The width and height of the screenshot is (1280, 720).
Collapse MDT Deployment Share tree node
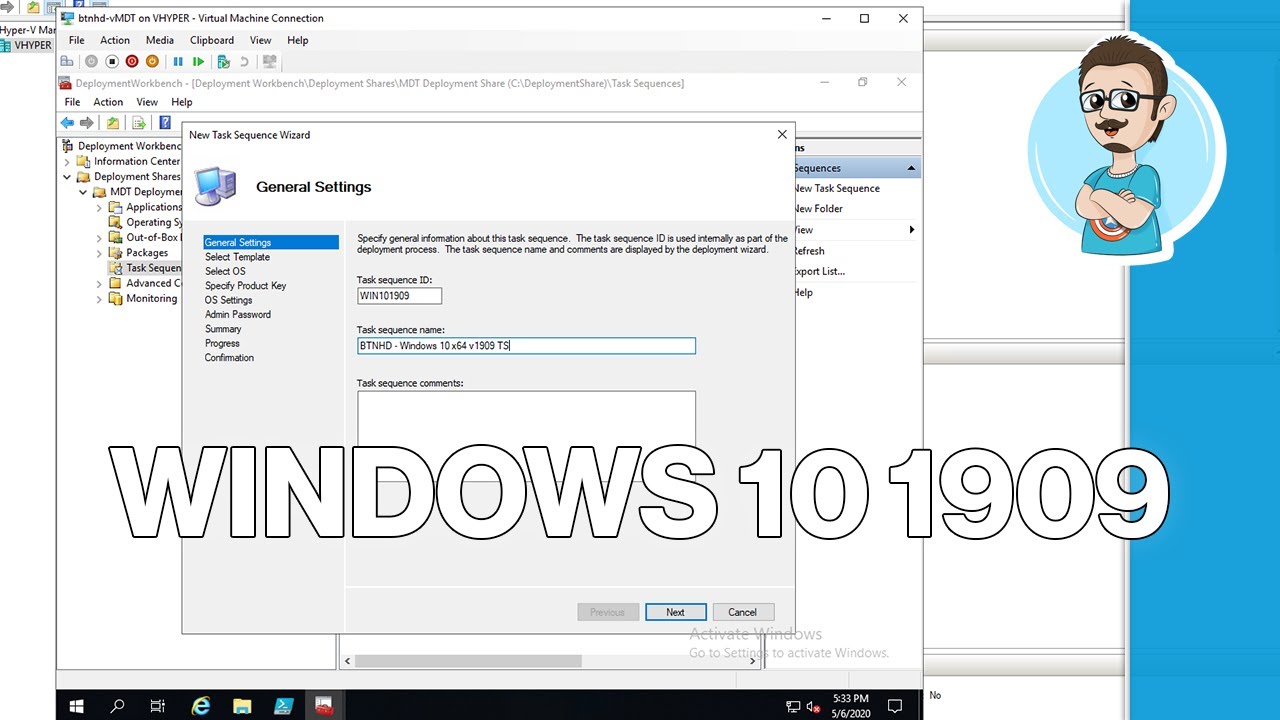pos(84,192)
